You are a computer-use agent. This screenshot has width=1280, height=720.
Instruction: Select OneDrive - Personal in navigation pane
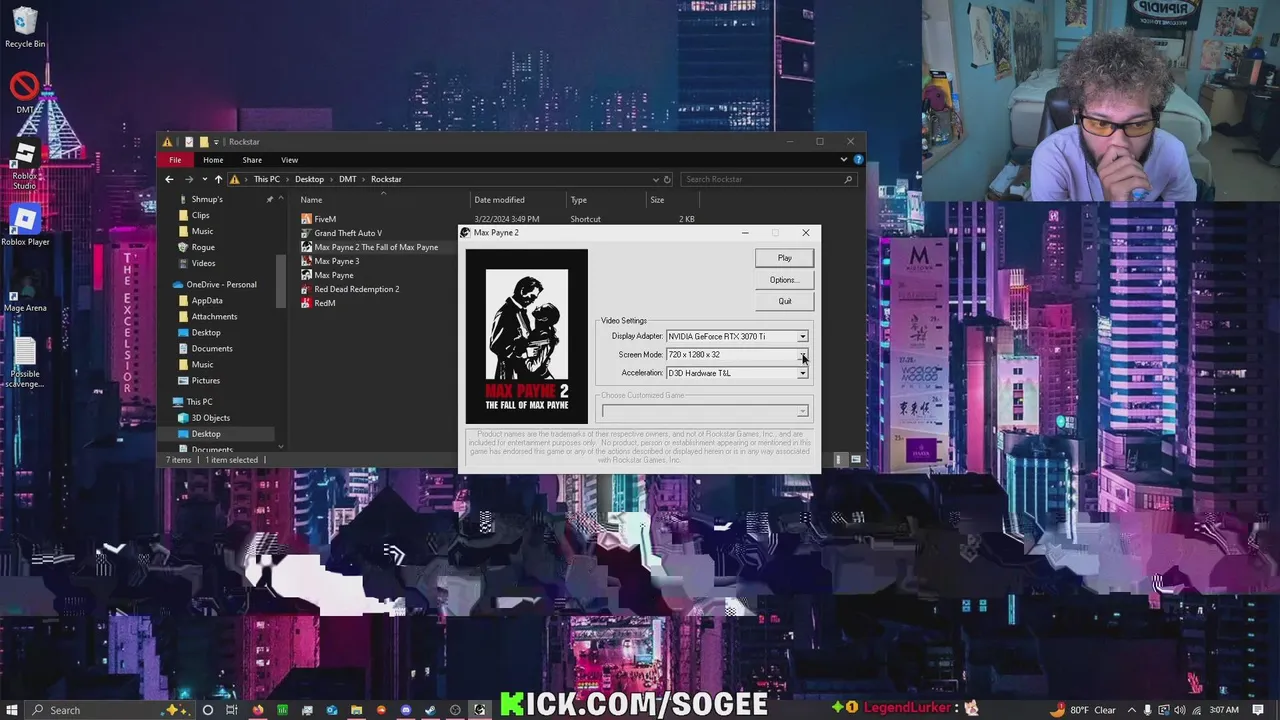(x=221, y=284)
